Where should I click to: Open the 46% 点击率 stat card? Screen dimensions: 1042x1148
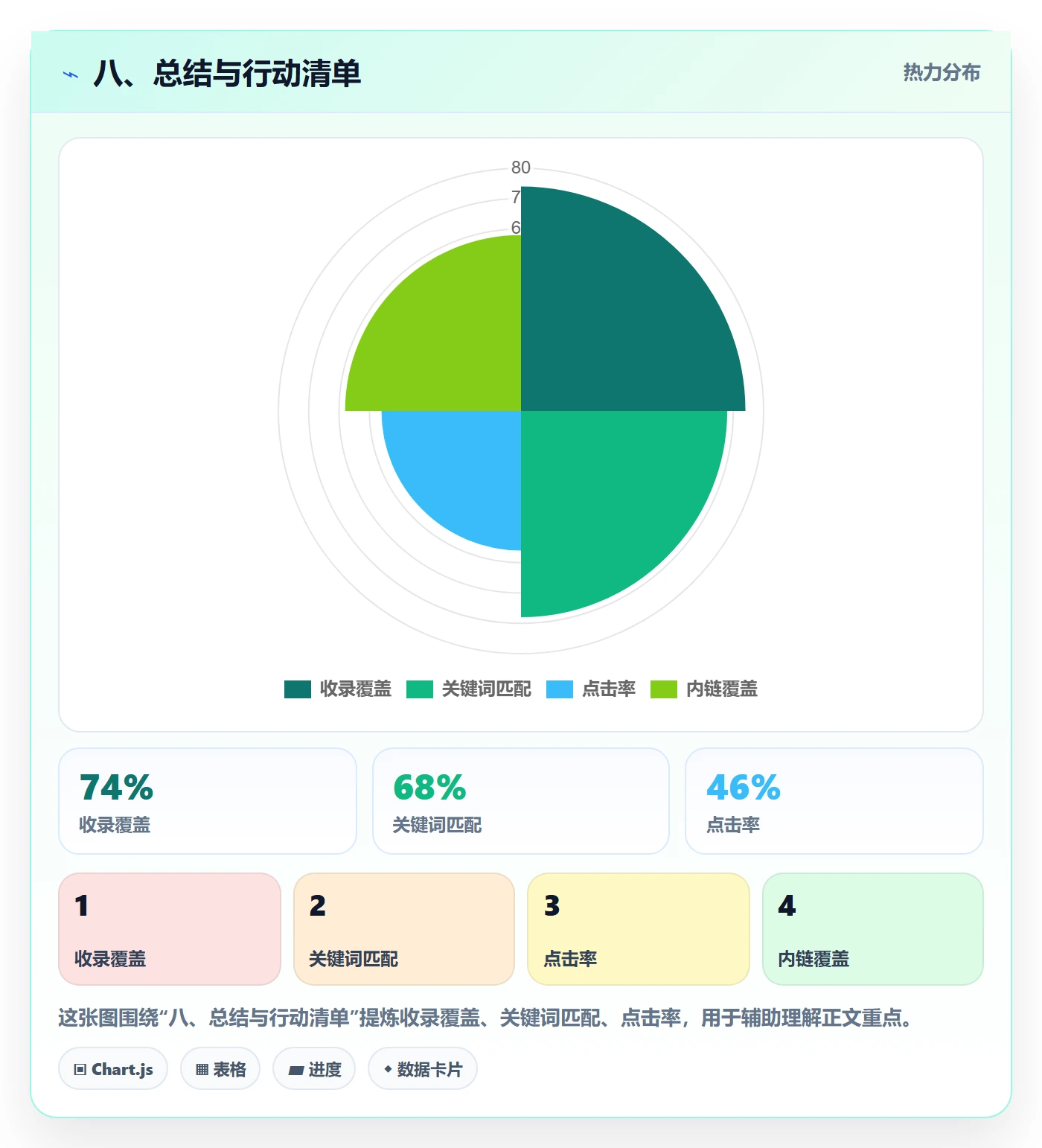(x=834, y=801)
